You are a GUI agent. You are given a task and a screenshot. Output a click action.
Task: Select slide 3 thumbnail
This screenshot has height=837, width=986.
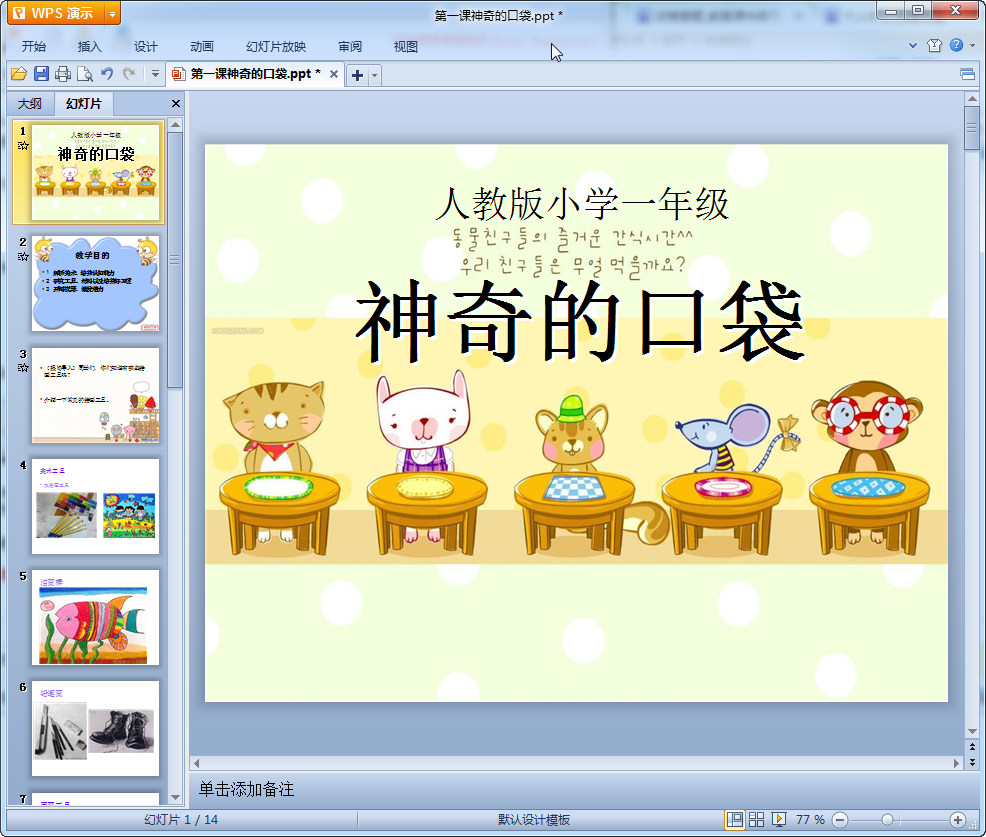(96, 395)
